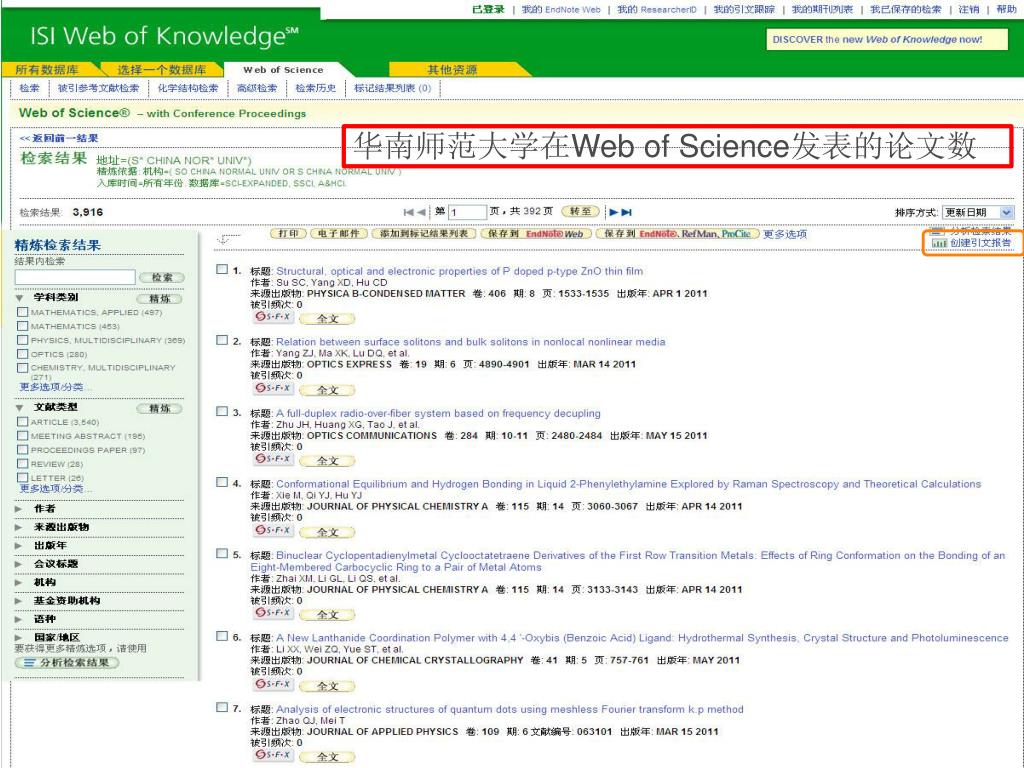Collapse the 学科类别 refine section

click(x=20, y=298)
